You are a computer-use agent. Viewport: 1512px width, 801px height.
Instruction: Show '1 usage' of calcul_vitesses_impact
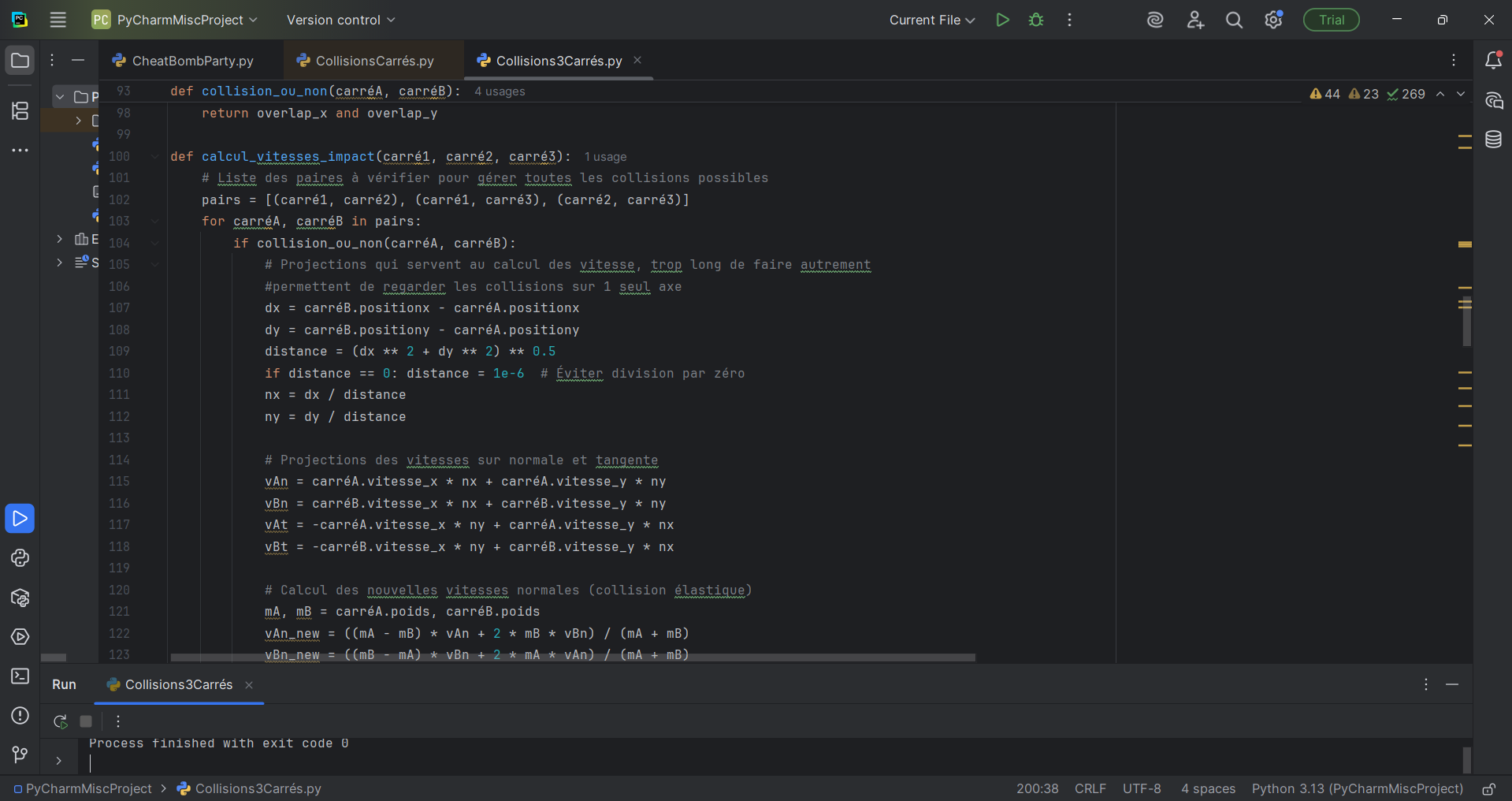[x=605, y=157]
